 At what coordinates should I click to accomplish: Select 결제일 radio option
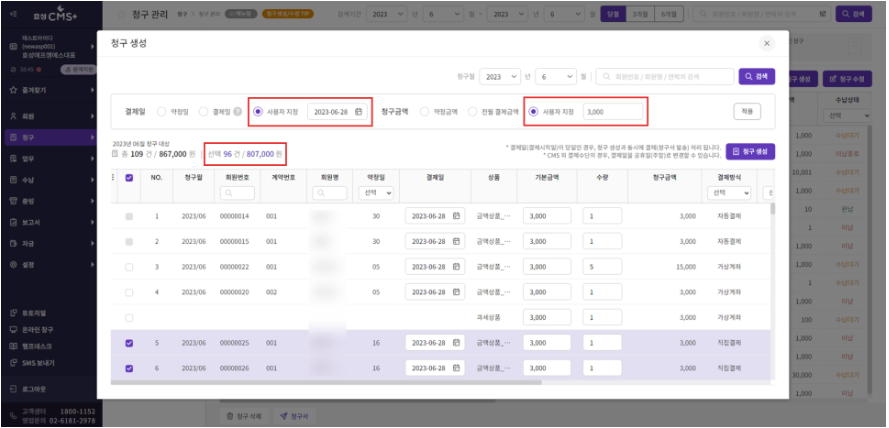(204, 112)
